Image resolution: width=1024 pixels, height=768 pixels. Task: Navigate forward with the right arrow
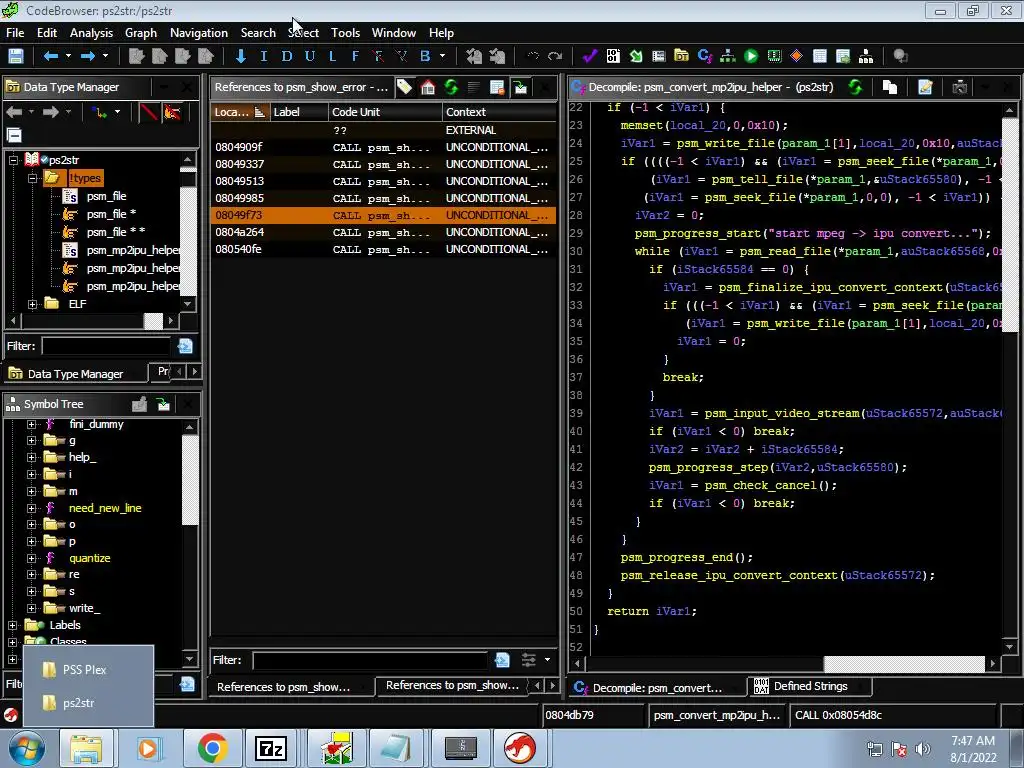pos(88,56)
